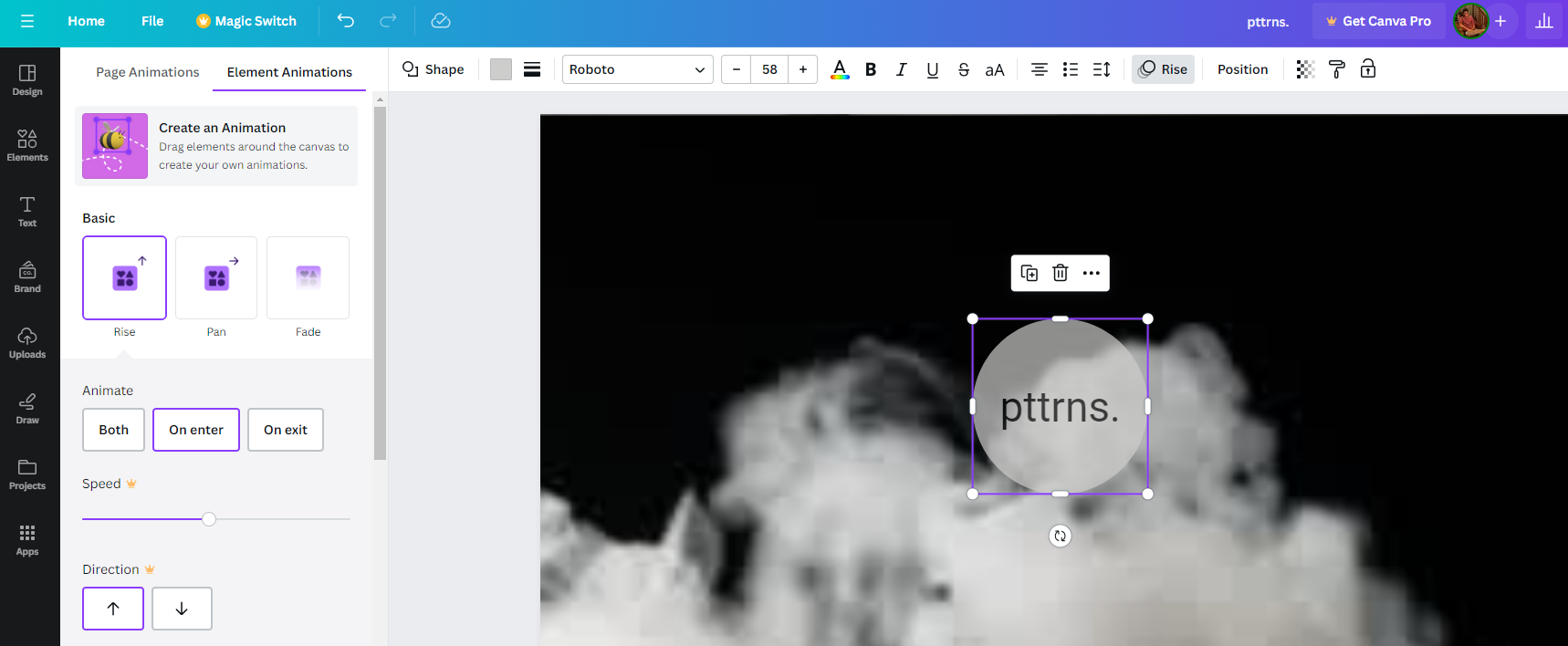Open the more options ellipsis menu
1568x646 pixels.
point(1092,273)
